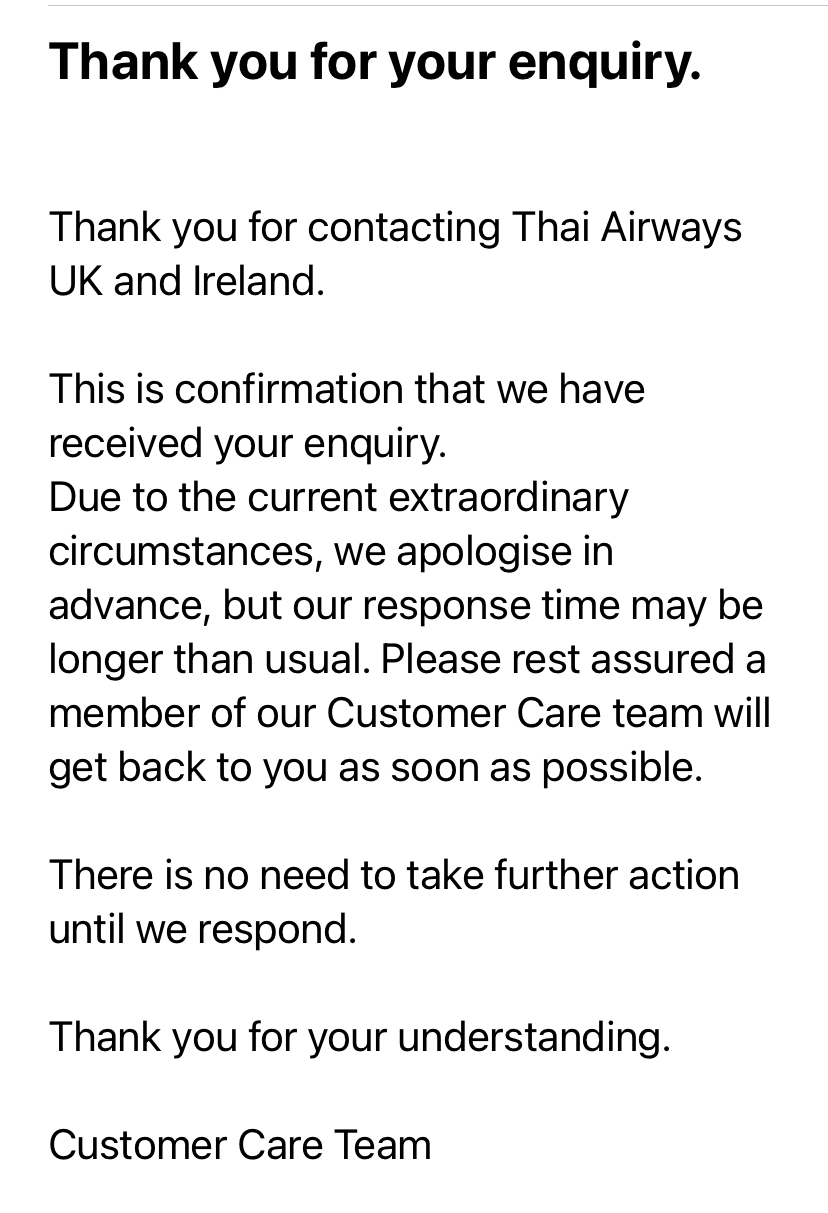The width and height of the screenshot is (828, 1213).
Task: Click 'Thank you for your understanding.' line
Action: click(x=360, y=1039)
